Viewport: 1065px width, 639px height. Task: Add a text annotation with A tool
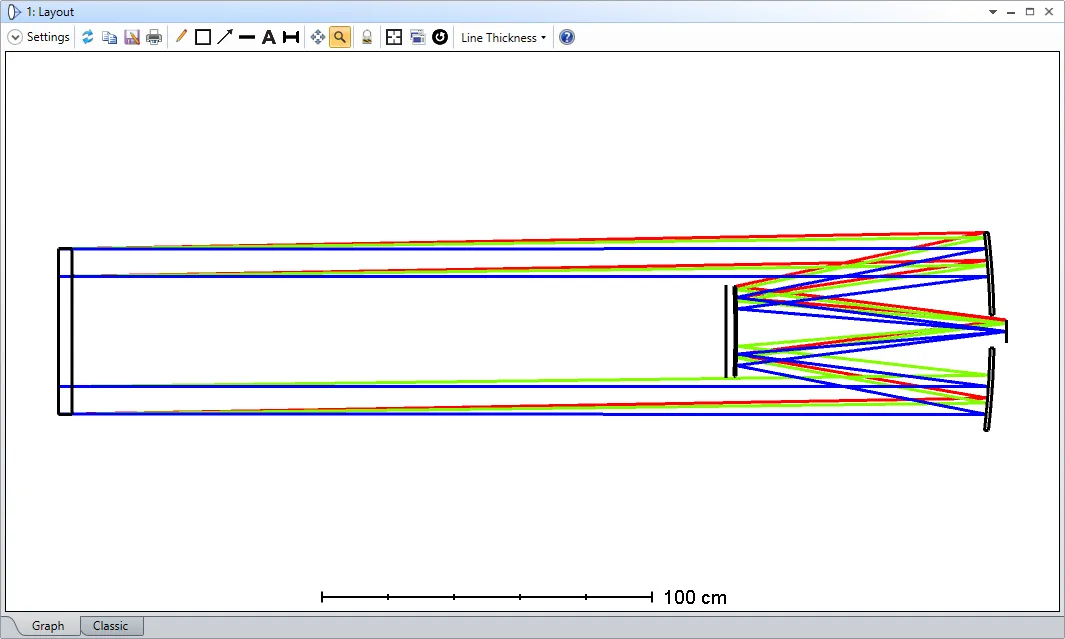268,37
